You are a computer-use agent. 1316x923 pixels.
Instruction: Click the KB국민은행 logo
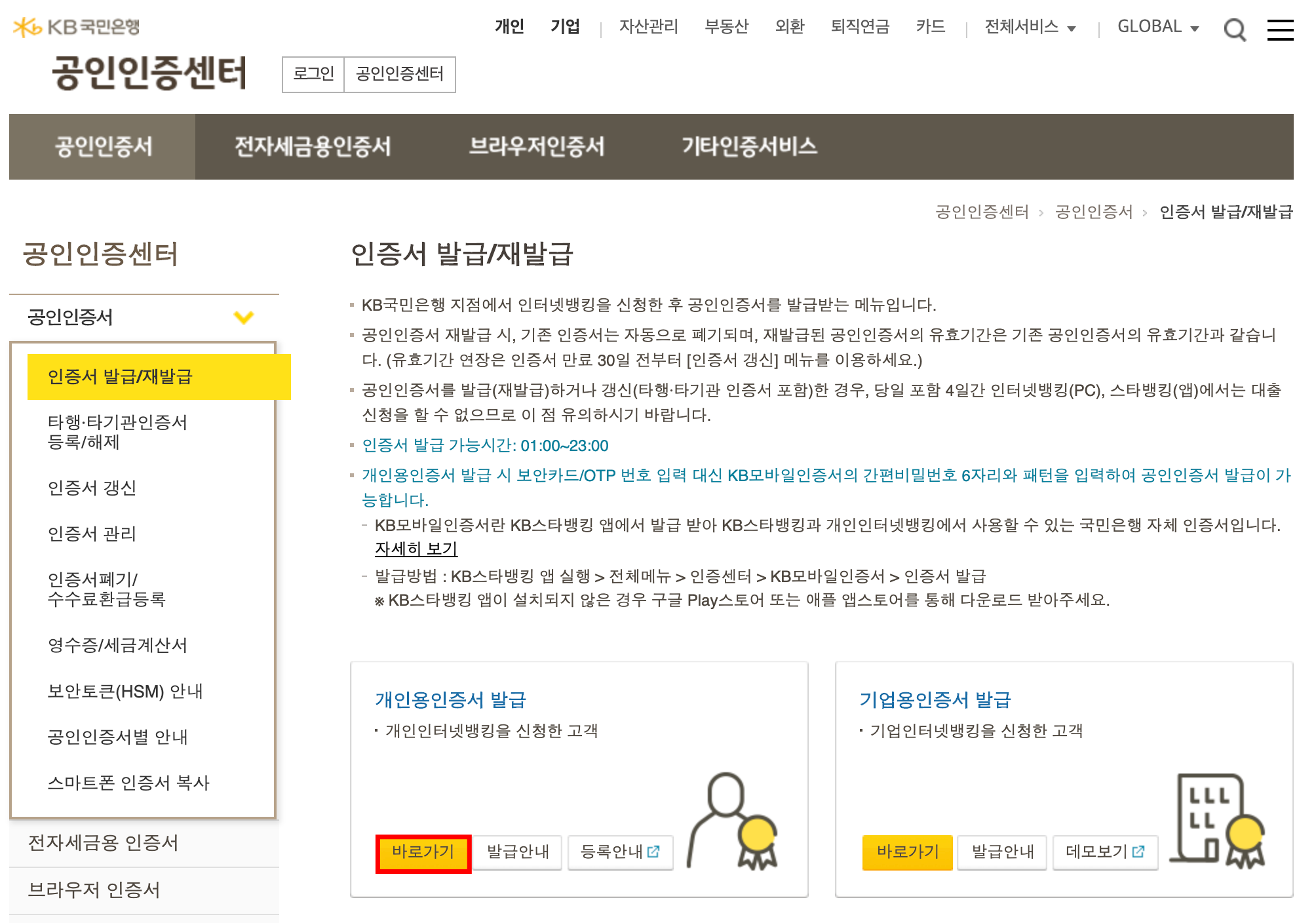point(76,27)
